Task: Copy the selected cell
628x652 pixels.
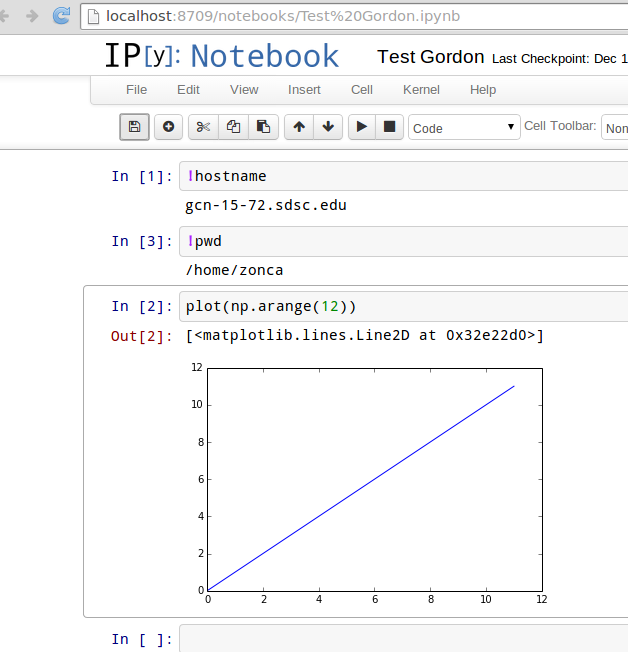Action: click(x=233, y=127)
